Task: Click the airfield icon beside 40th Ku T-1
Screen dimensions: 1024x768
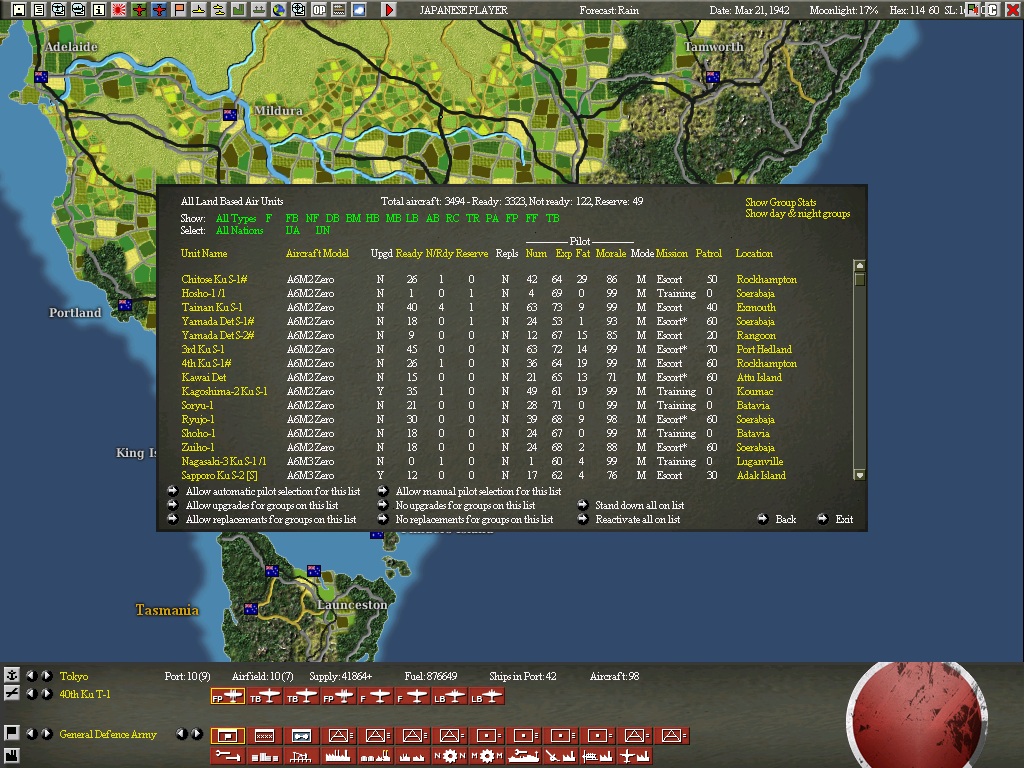Action: pos(12,693)
